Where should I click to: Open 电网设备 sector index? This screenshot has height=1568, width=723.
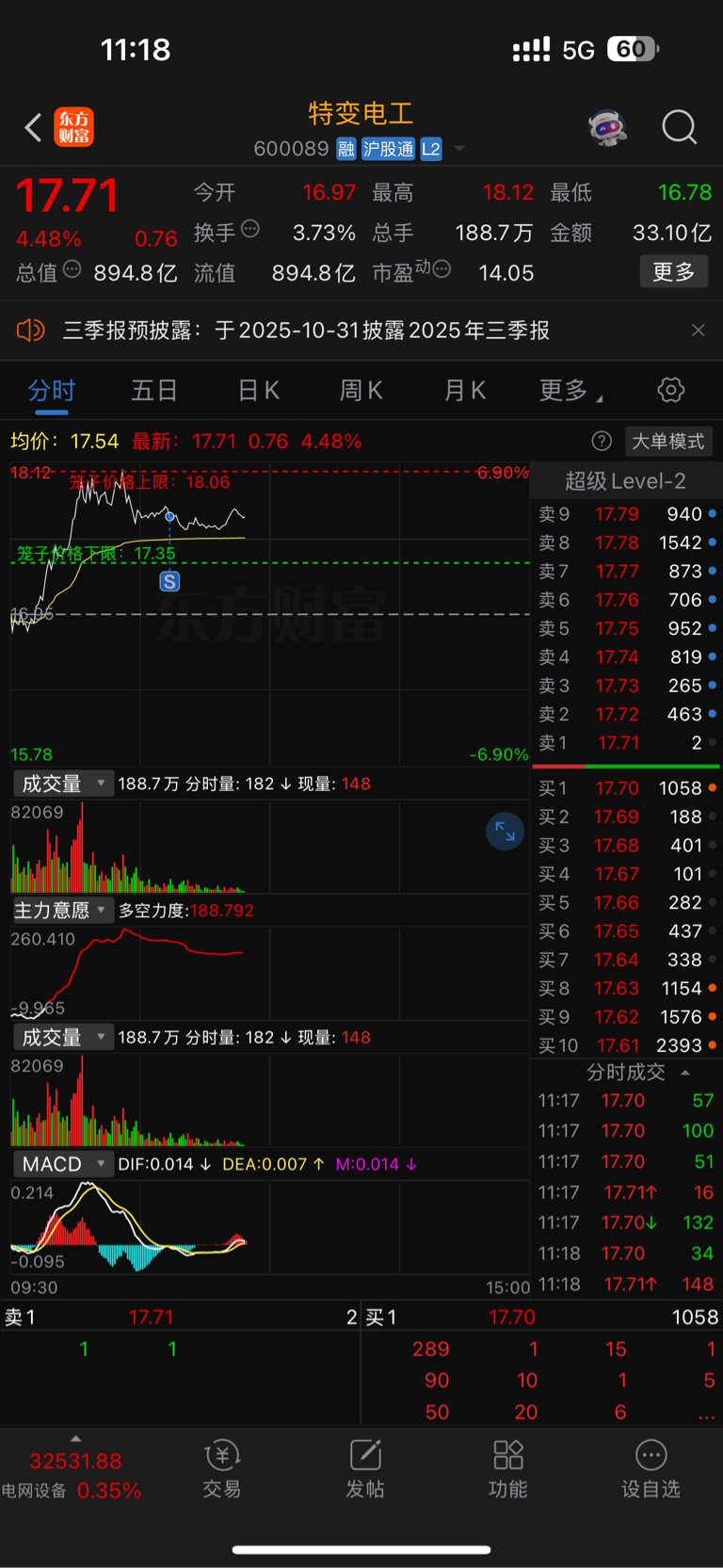pyautogui.click(x=72, y=1476)
